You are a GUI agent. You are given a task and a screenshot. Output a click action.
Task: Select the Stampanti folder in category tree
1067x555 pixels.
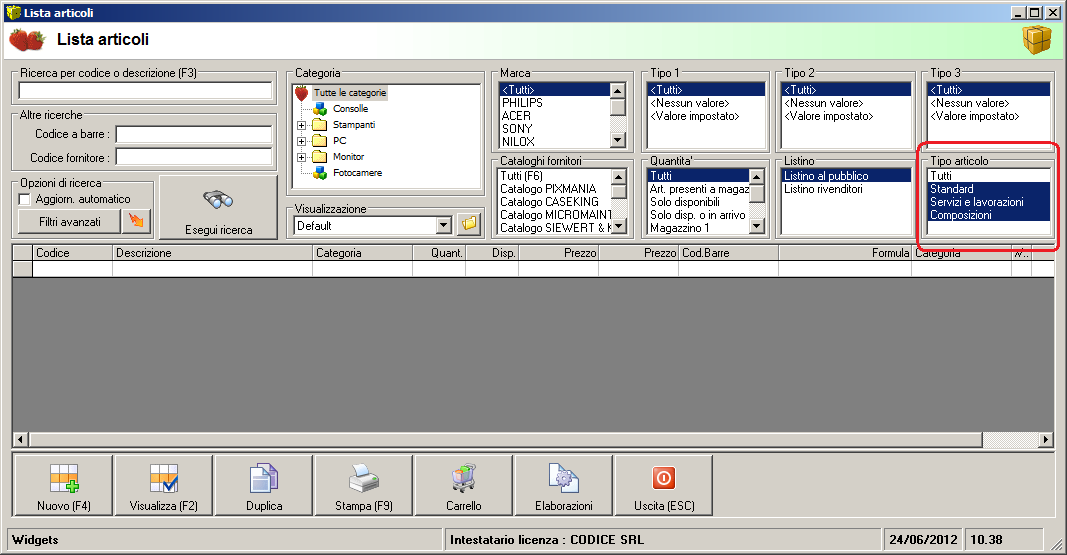coord(354,124)
